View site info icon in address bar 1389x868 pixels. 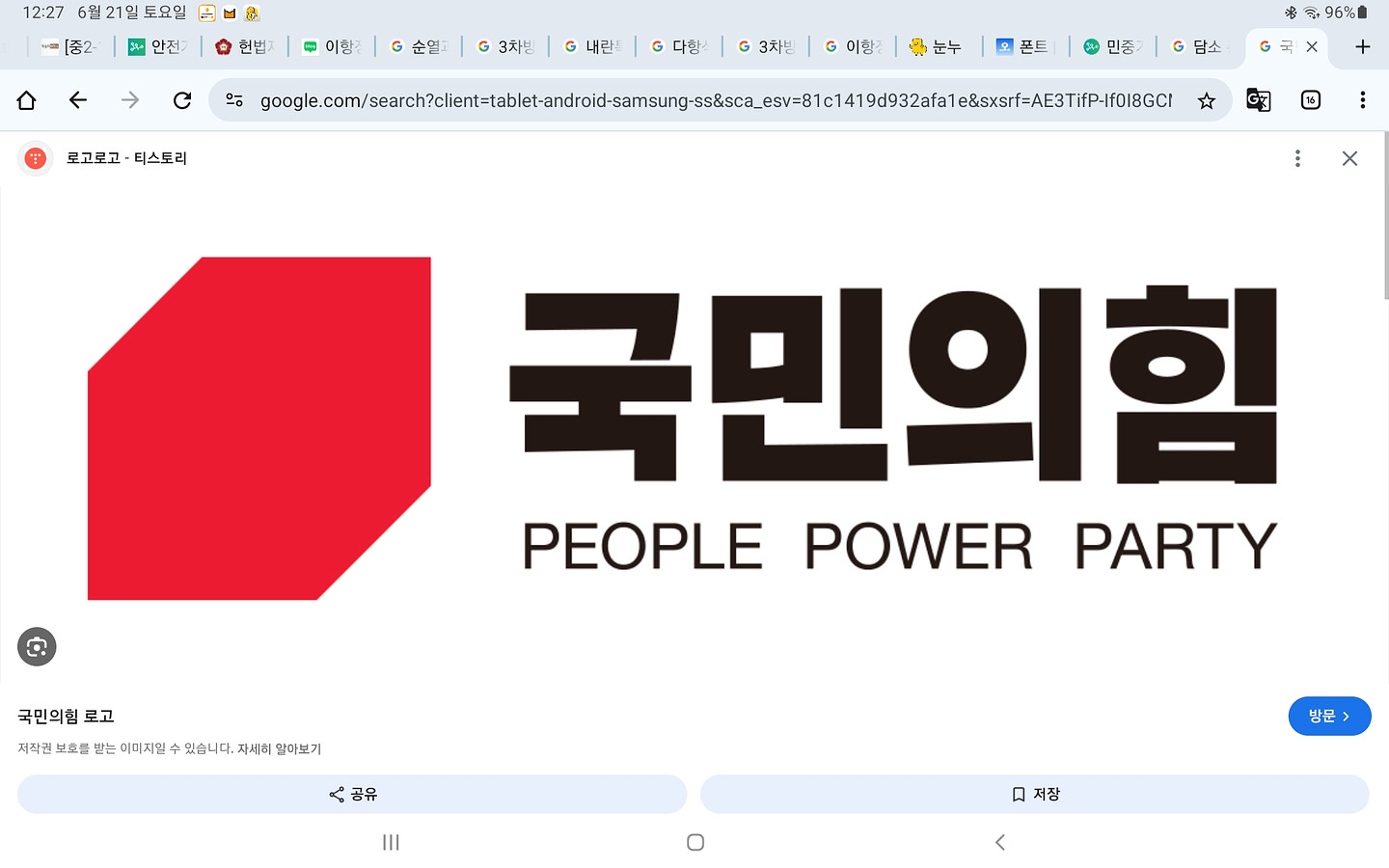click(234, 100)
